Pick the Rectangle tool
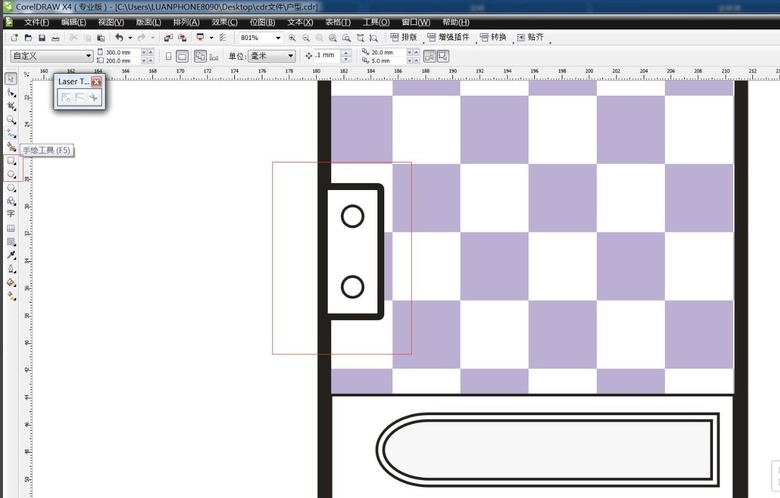Viewport: 780px width, 498px height. (x=11, y=160)
